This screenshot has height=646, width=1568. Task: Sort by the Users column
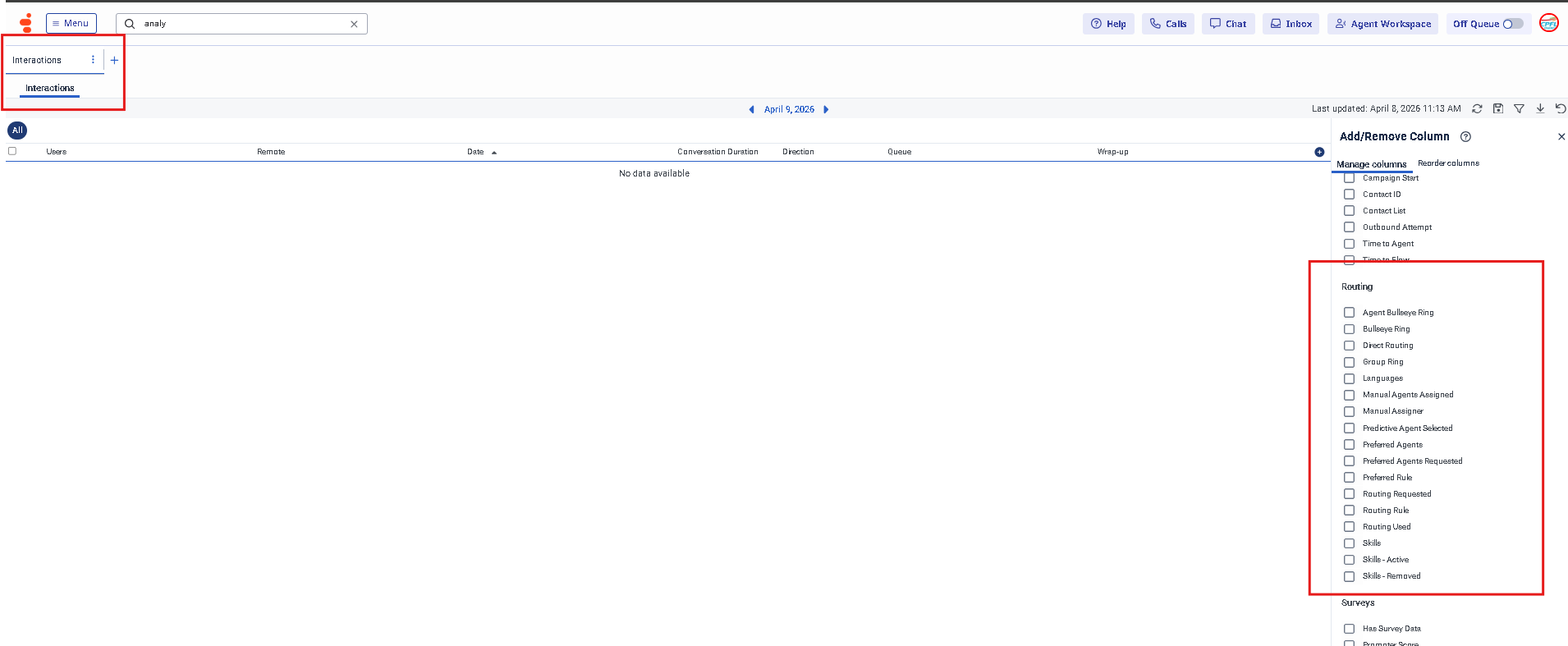pyautogui.click(x=57, y=152)
